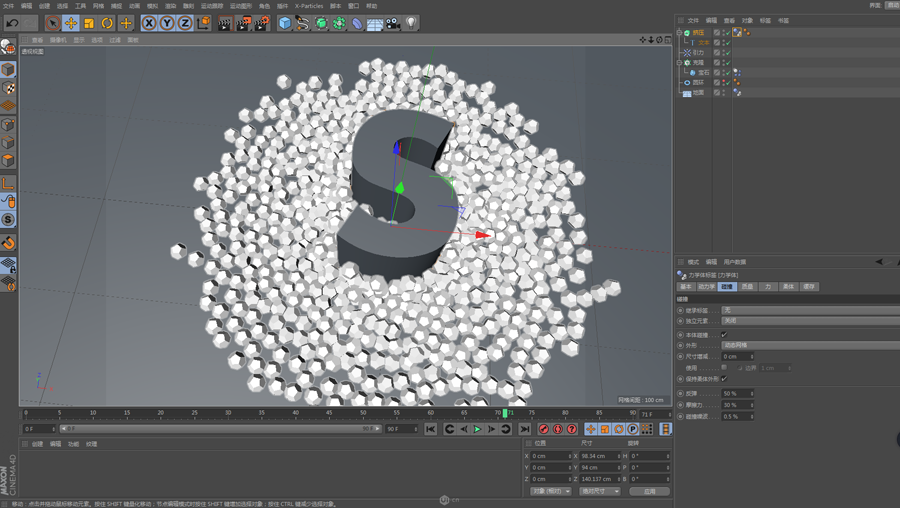Click the axis L-shaped tool icon
The image size is (900, 508).
(8, 183)
